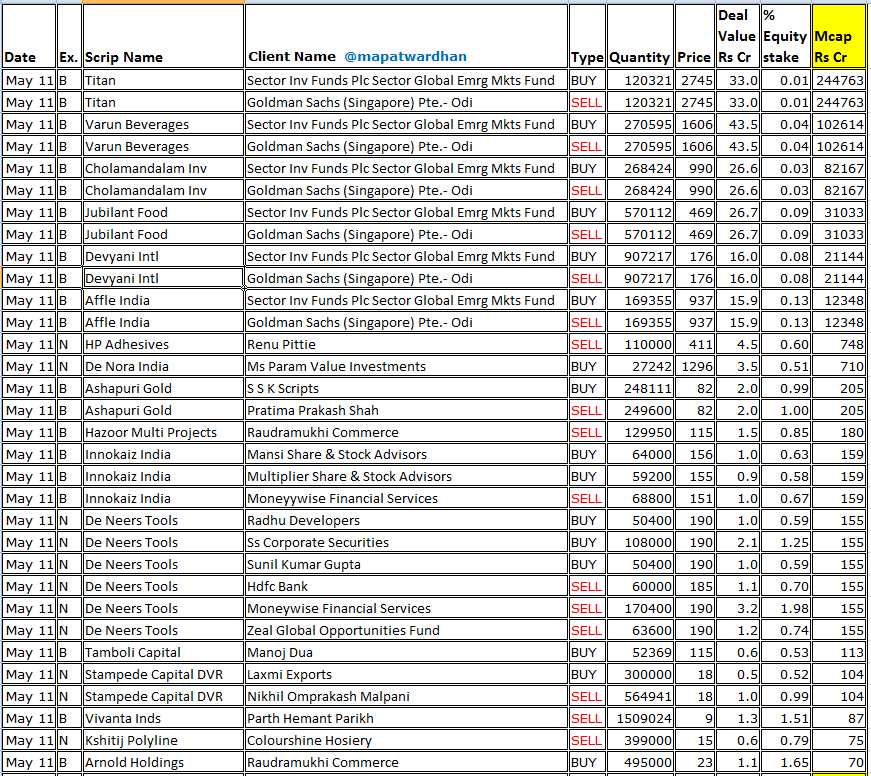This screenshot has width=871, height=776.
Task: Select the Arnold Holdings cell
Action: point(163,763)
